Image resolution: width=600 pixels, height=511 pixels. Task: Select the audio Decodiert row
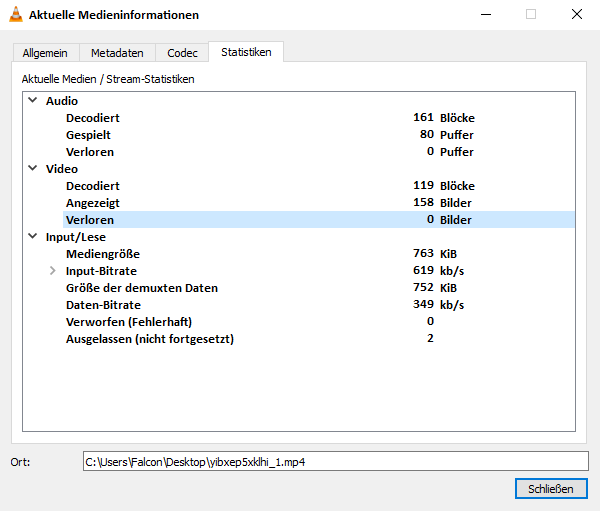(93, 118)
